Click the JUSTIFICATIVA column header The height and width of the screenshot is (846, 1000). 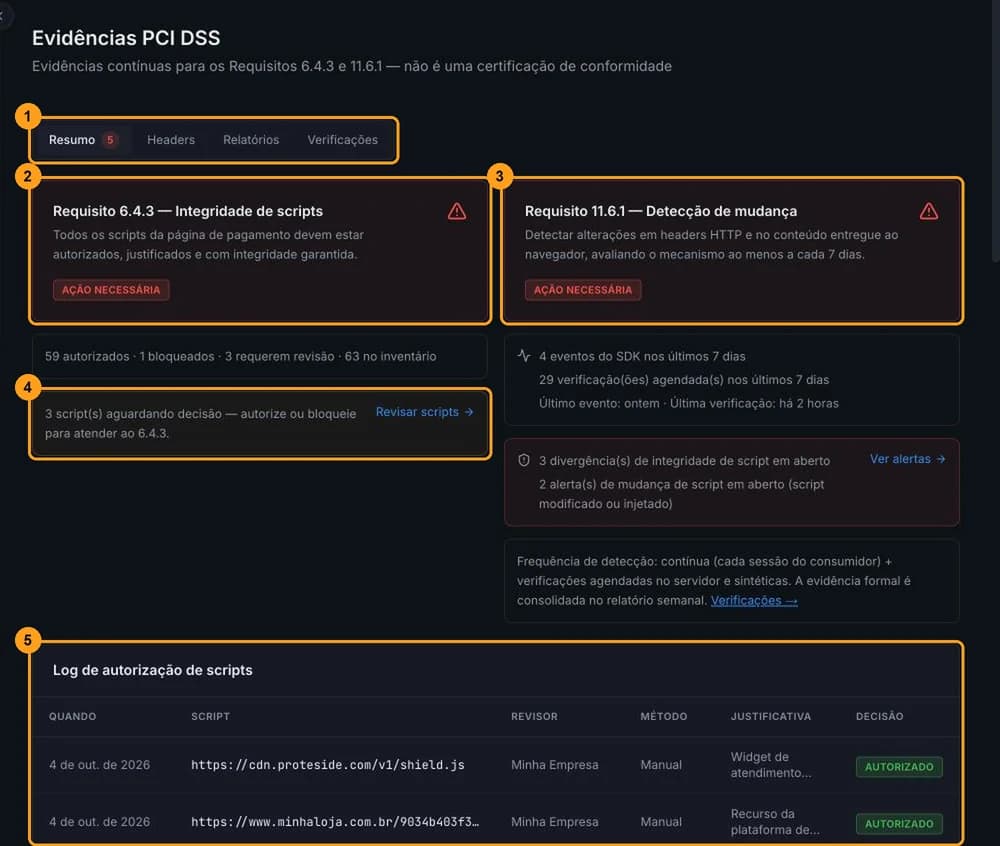click(771, 717)
